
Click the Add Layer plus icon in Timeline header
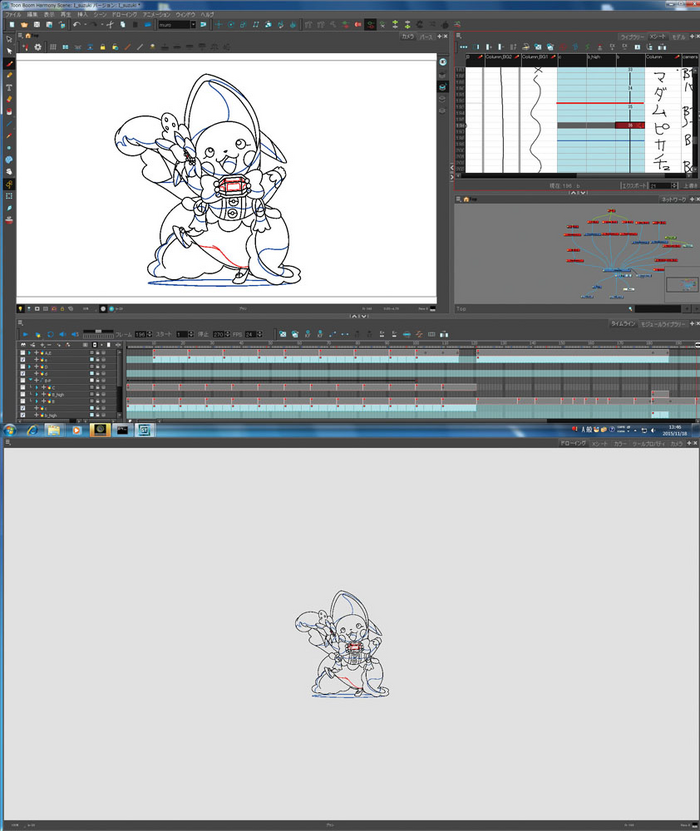tap(42, 345)
